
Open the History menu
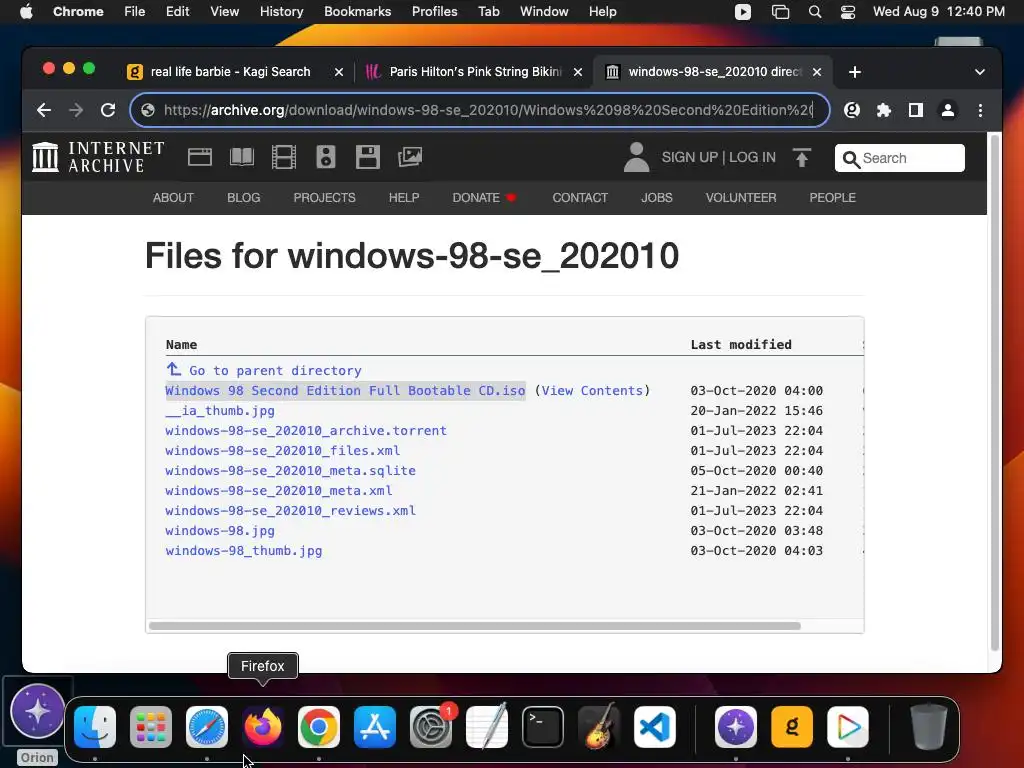[281, 12]
